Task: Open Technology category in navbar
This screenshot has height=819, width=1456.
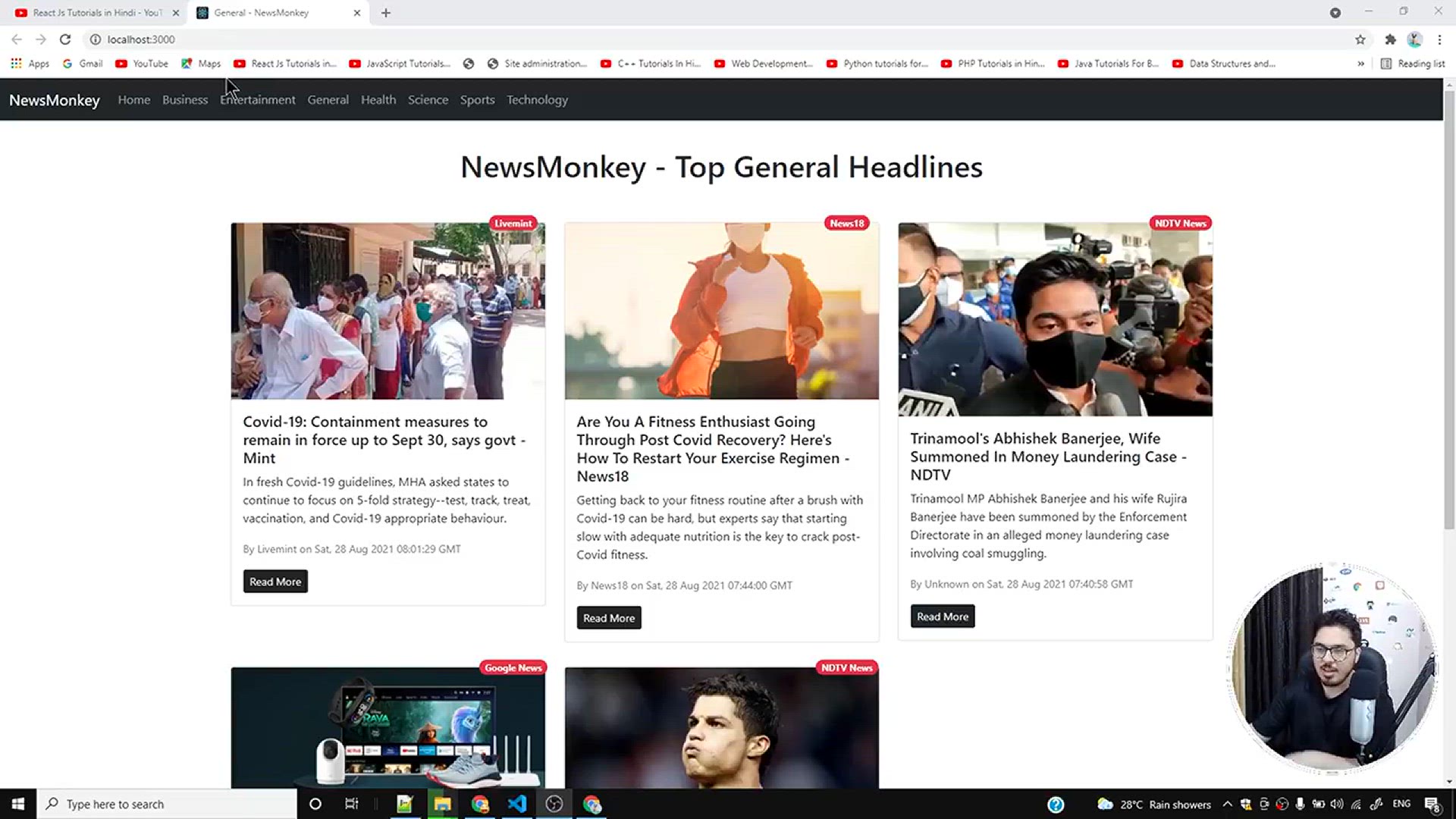Action: [537, 100]
